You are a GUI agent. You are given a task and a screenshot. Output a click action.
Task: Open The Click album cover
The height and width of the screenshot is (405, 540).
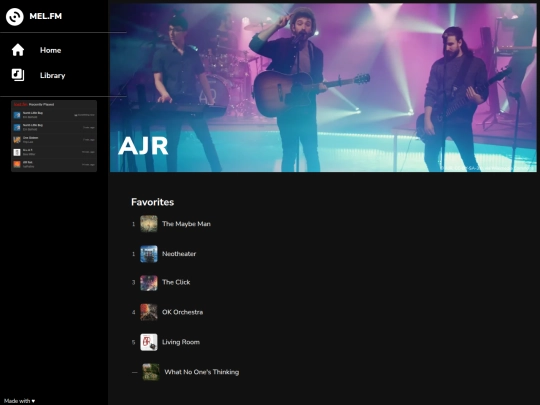point(149,283)
